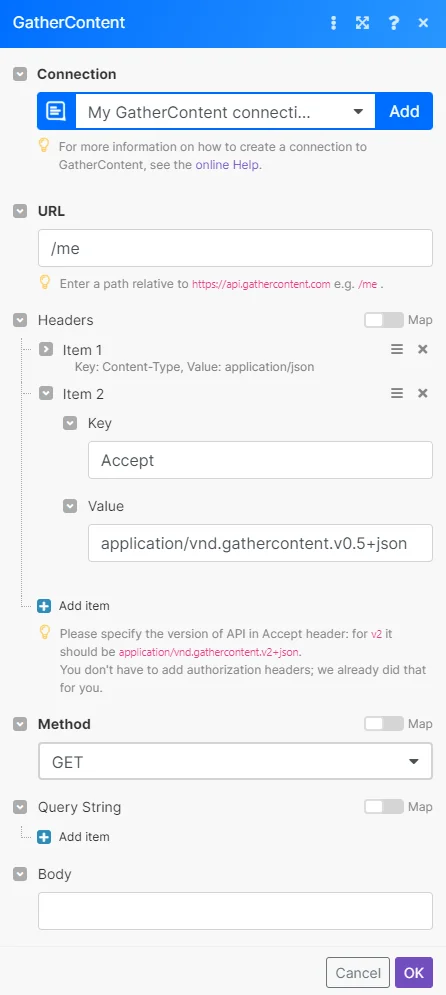Click the OK button
Image resolution: width=446 pixels, height=995 pixels.
(414, 973)
